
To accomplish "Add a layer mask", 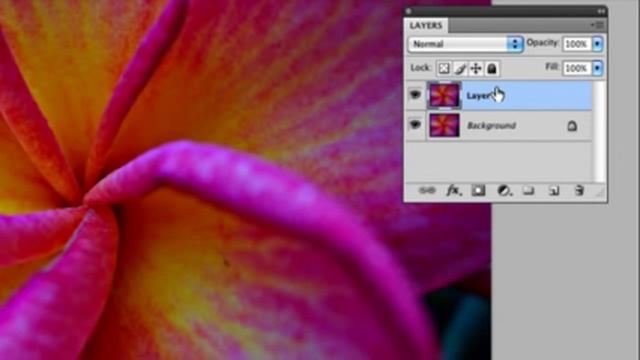I will pos(478,191).
